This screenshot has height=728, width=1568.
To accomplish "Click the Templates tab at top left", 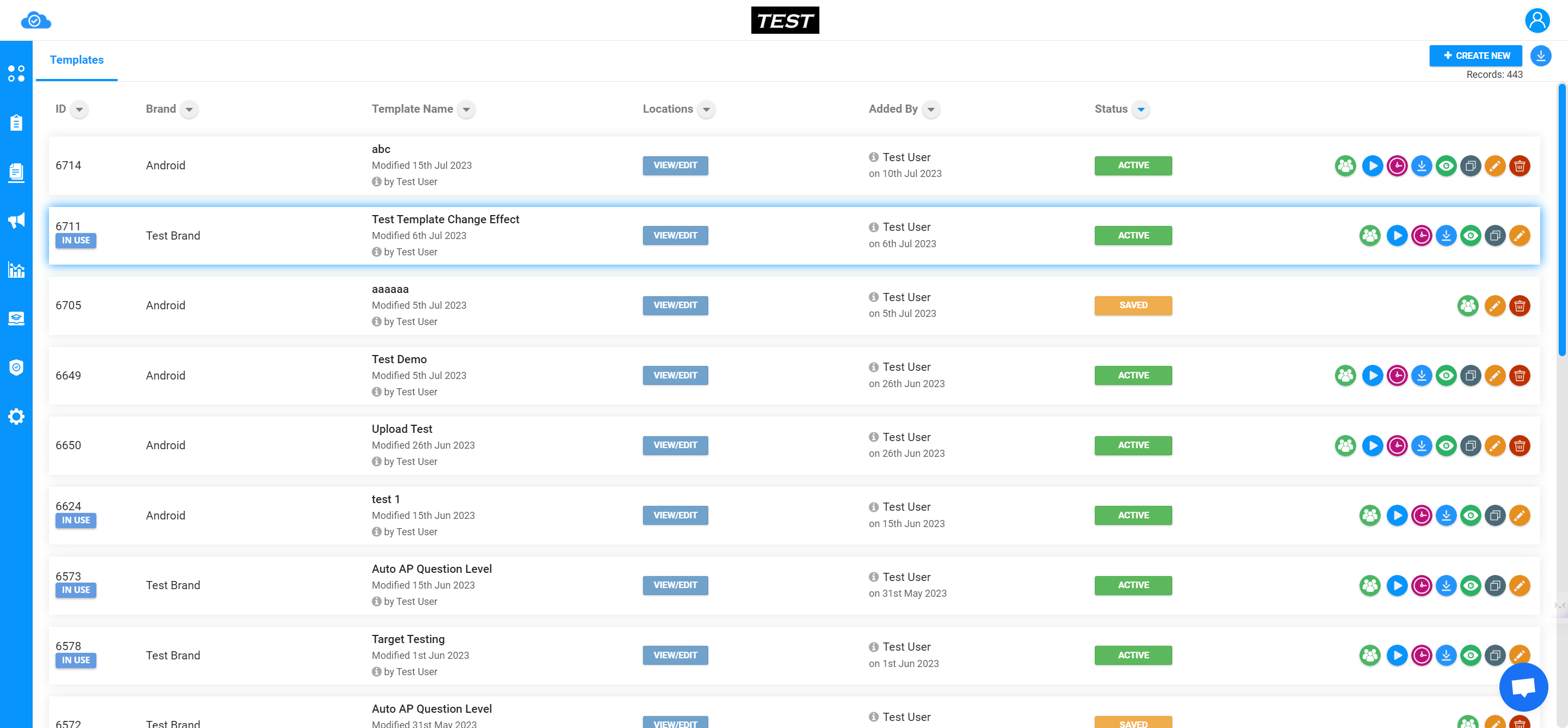I will pyautogui.click(x=77, y=60).
